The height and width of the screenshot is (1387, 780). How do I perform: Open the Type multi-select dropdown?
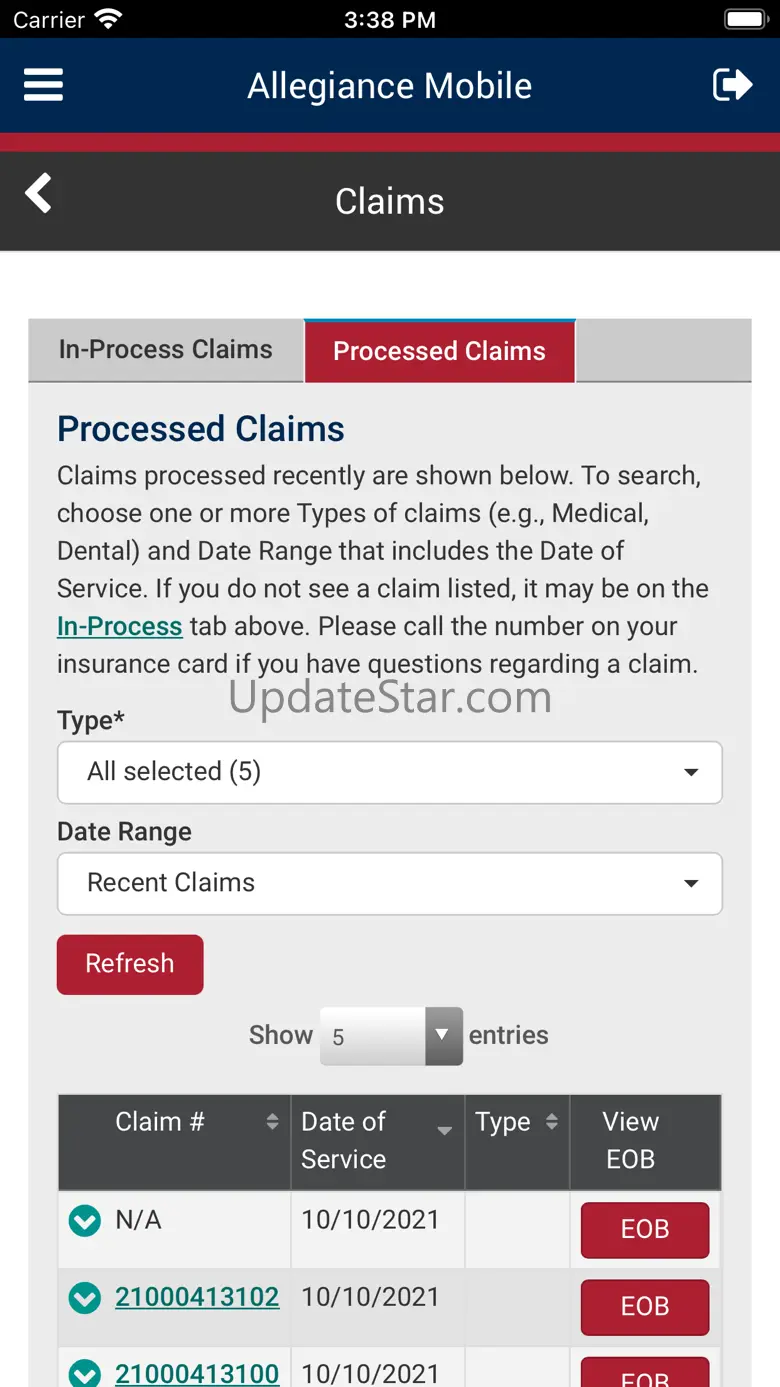click(389, 772)
